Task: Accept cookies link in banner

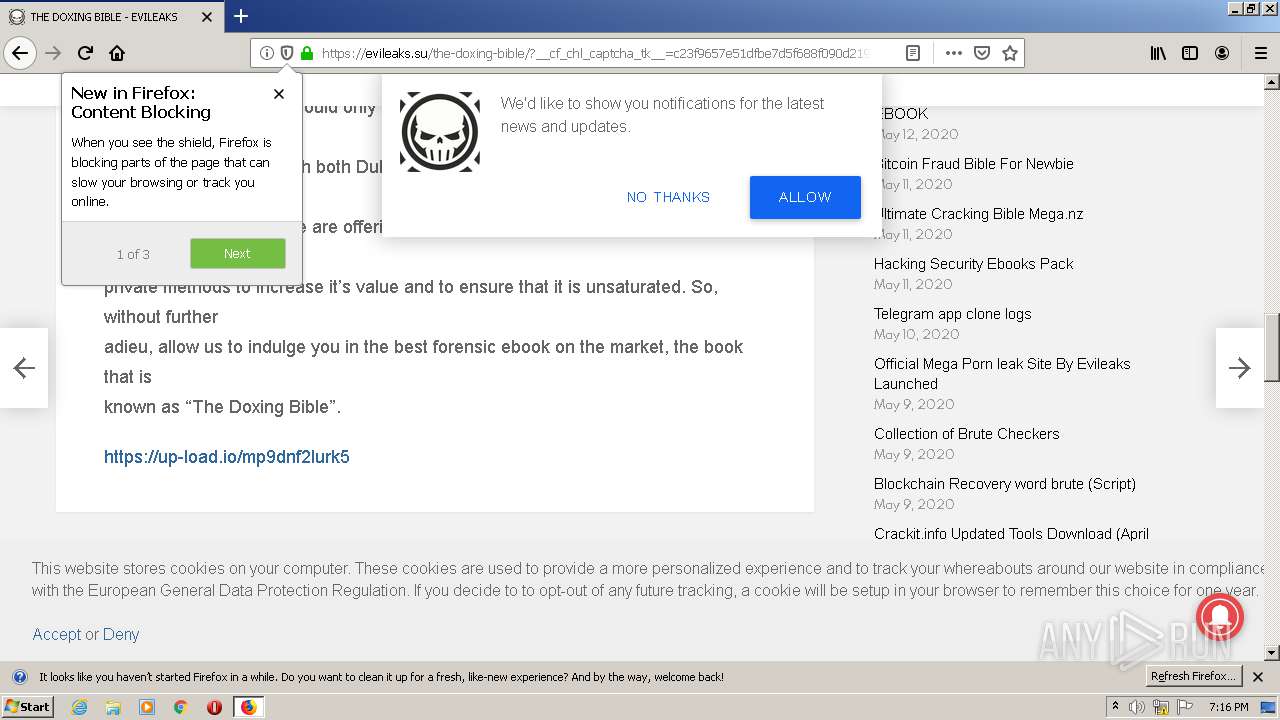Action: tap(56, 634)
